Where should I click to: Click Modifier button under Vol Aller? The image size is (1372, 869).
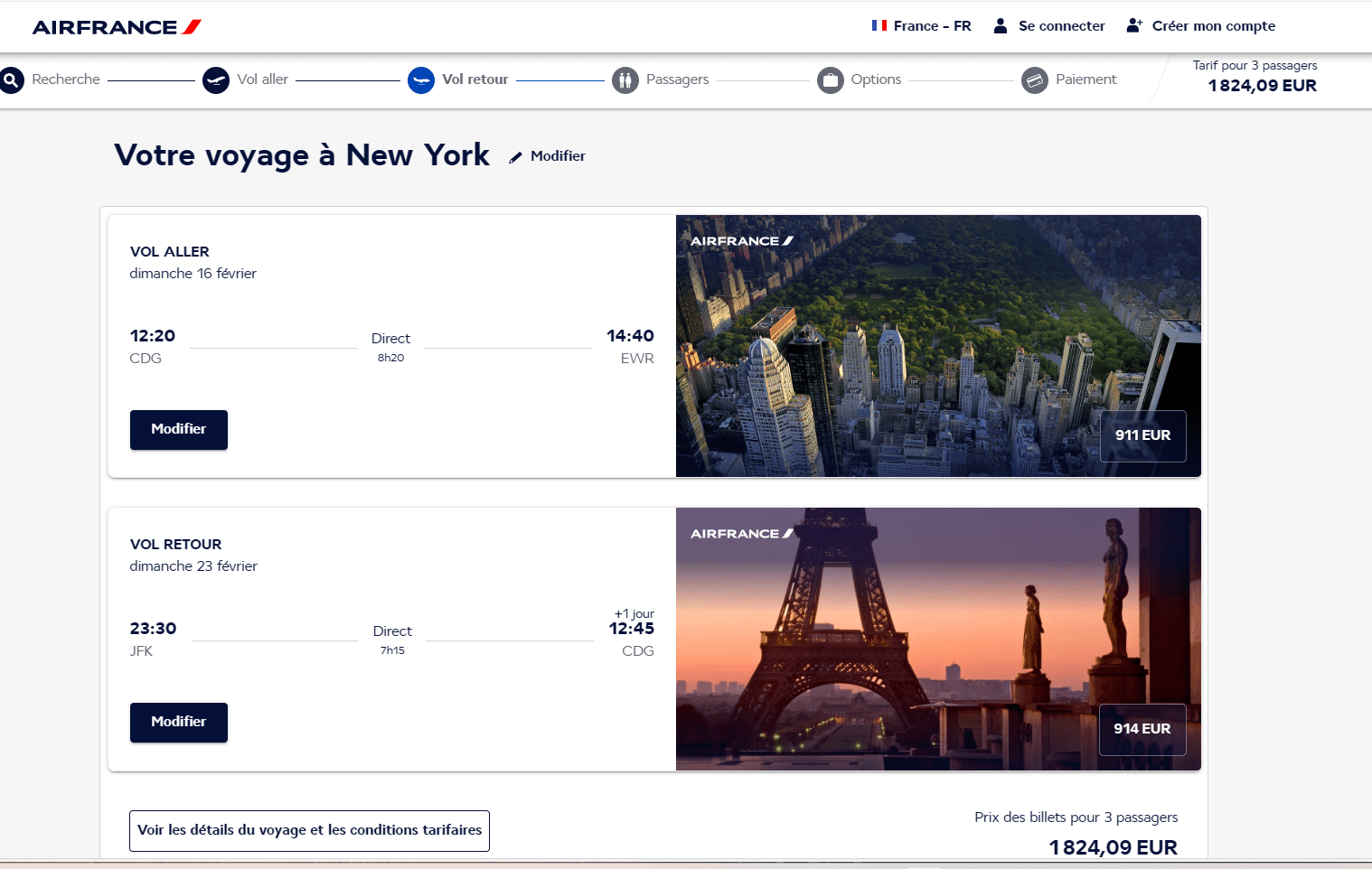point(179,430)
